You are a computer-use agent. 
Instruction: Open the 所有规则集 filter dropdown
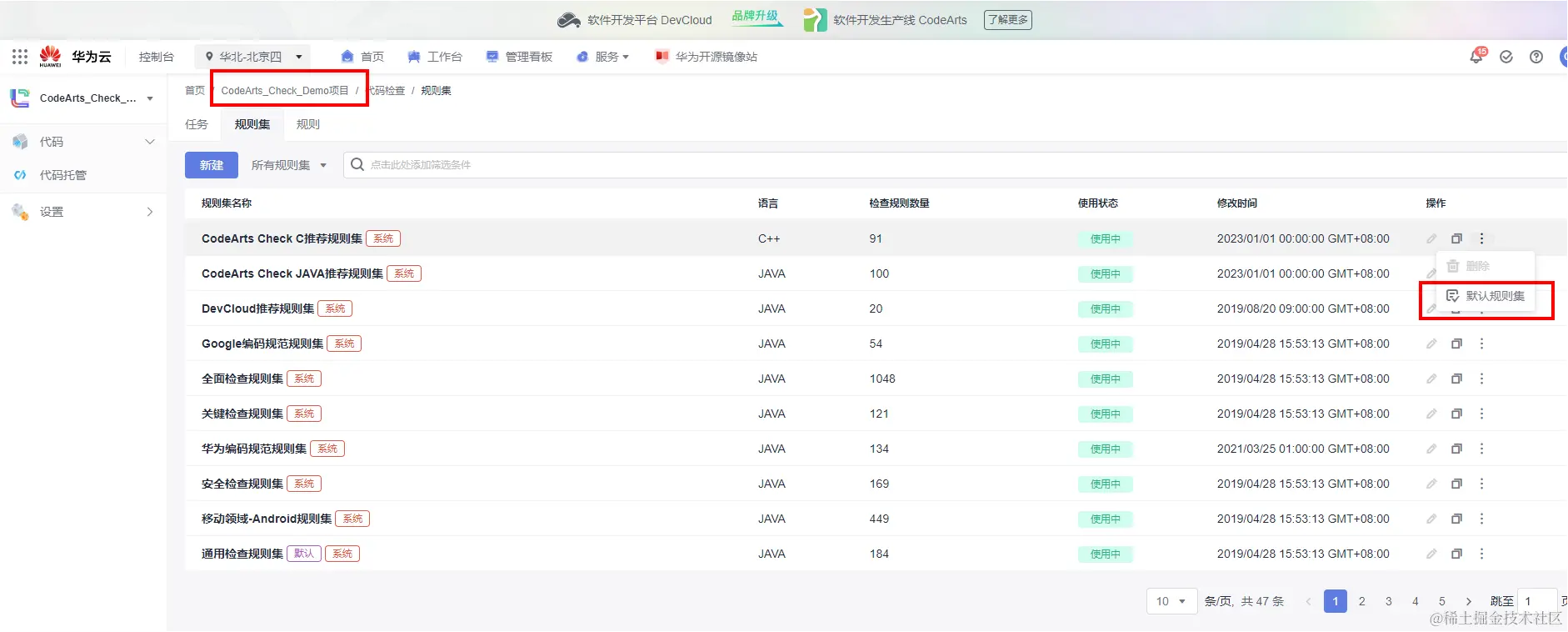289,165
